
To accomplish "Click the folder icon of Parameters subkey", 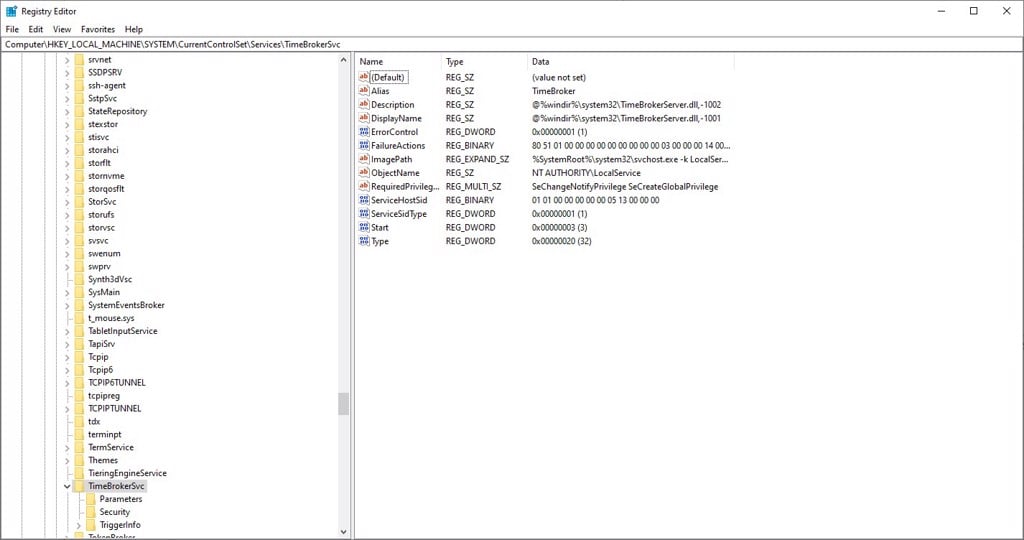I will coord(91,499).
